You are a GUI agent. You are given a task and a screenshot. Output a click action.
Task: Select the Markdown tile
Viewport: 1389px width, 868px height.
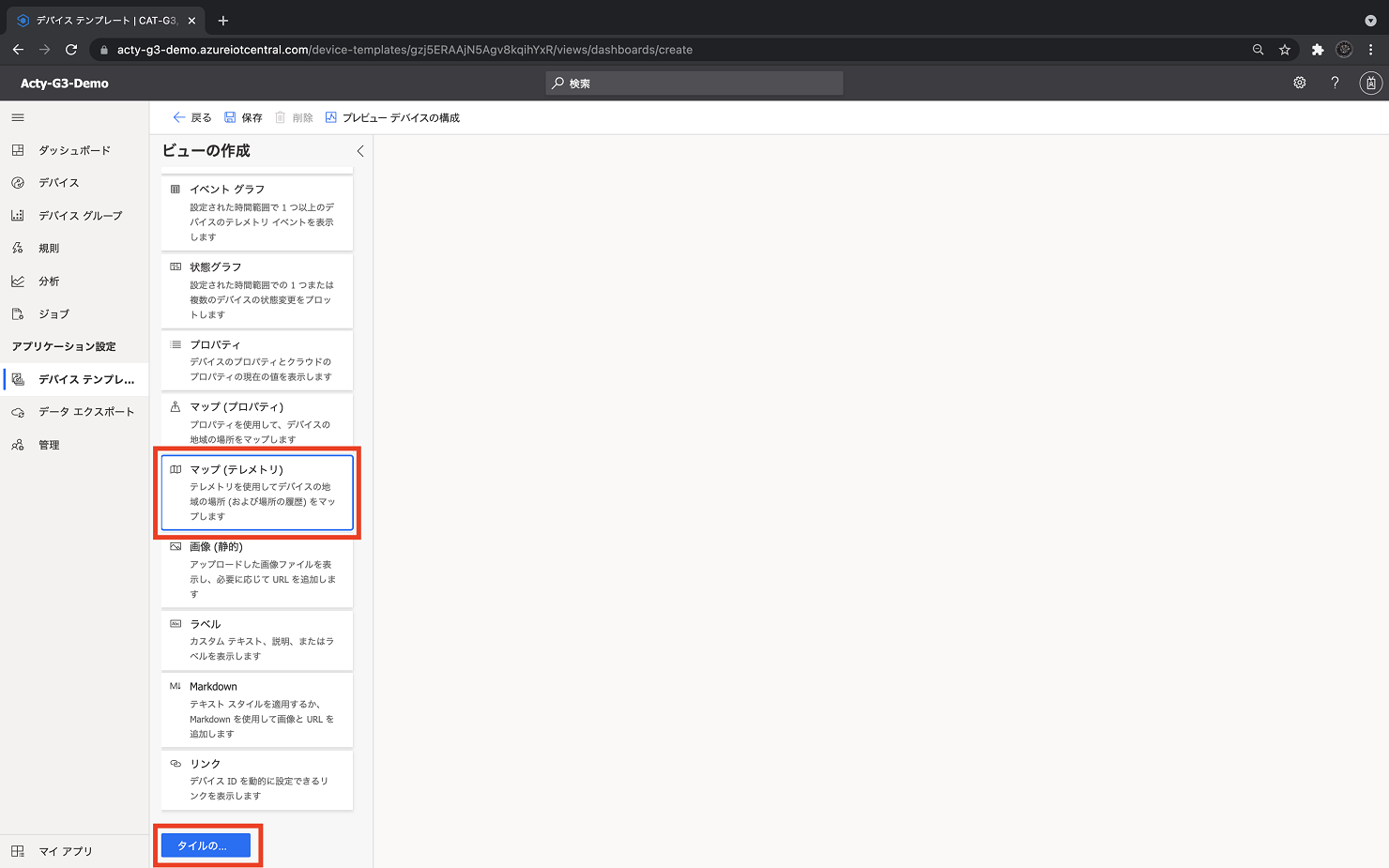(x=257, y=710)
